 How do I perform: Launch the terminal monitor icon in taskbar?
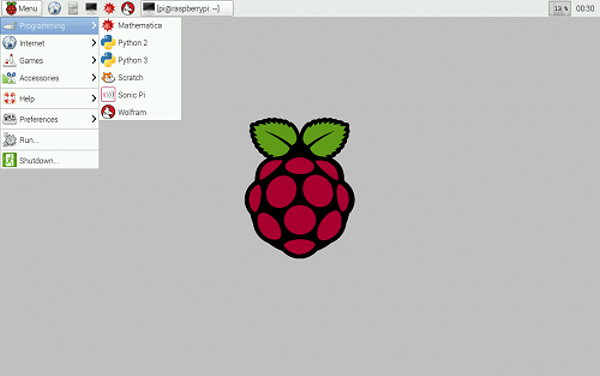click(91, 8)
